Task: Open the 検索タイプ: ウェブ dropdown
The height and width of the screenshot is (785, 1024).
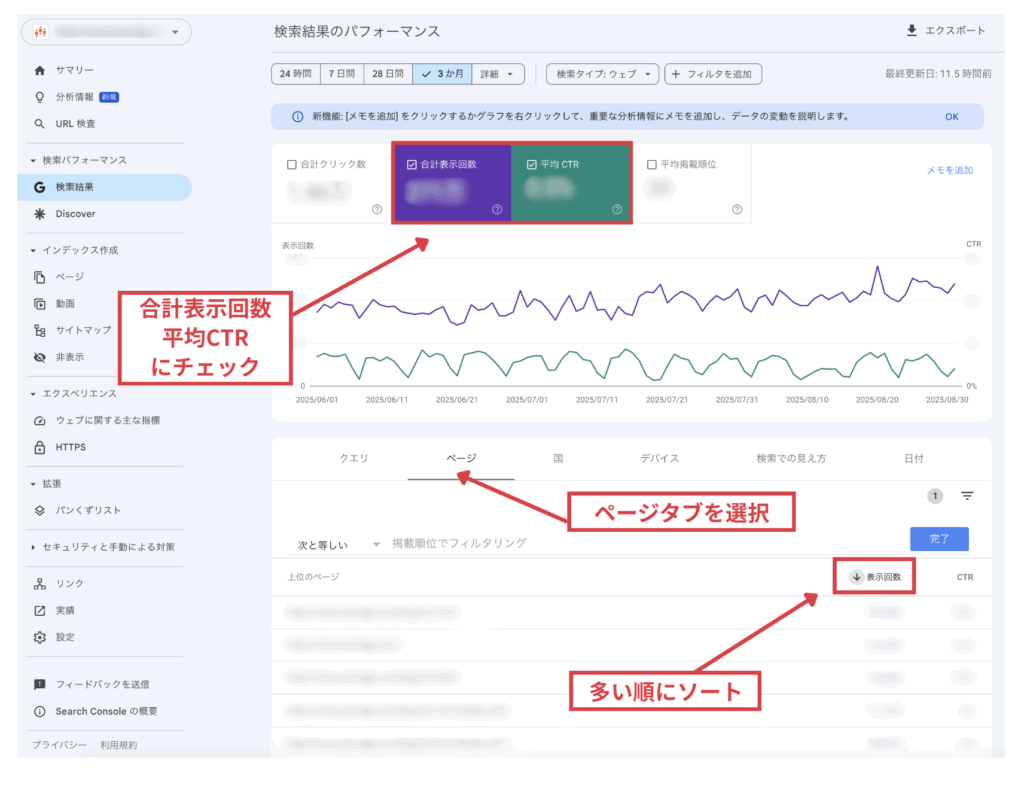Action: click(603, 74)
